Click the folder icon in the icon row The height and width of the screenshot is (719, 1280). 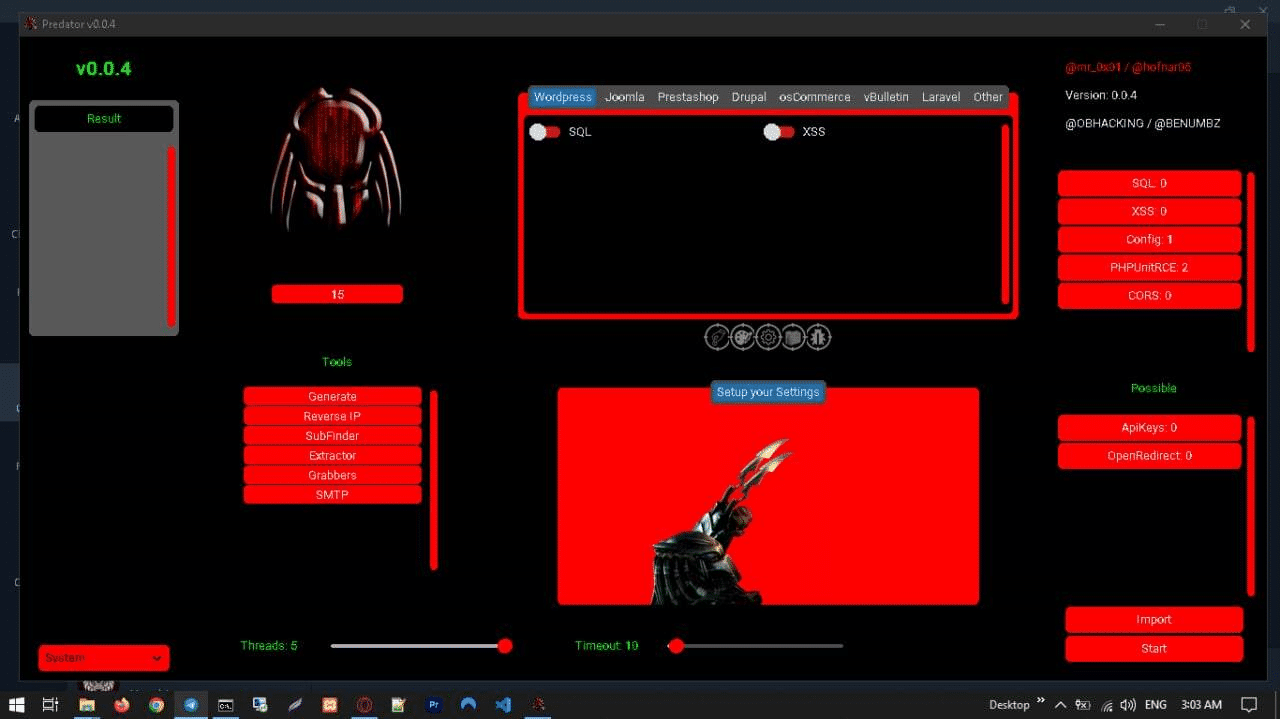[793, 337]
